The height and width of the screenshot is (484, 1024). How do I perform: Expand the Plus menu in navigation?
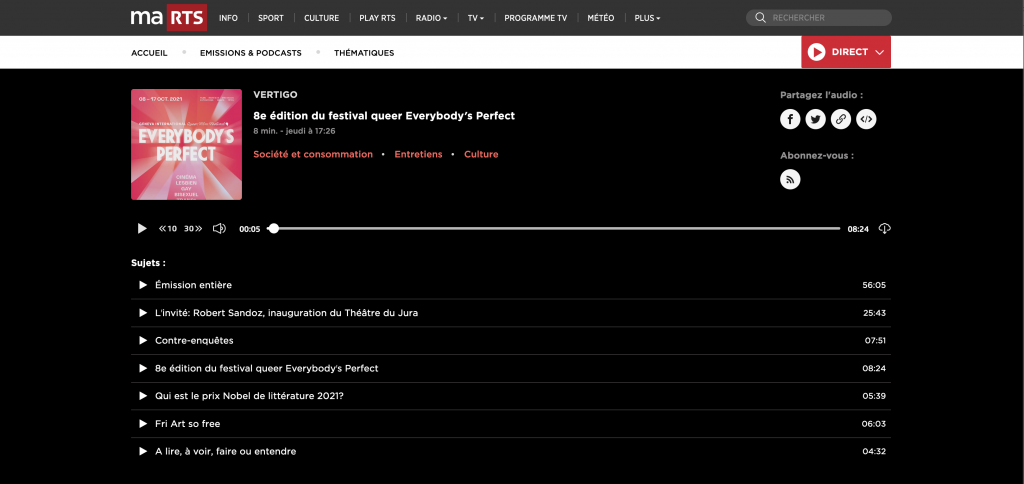point(647,18)
